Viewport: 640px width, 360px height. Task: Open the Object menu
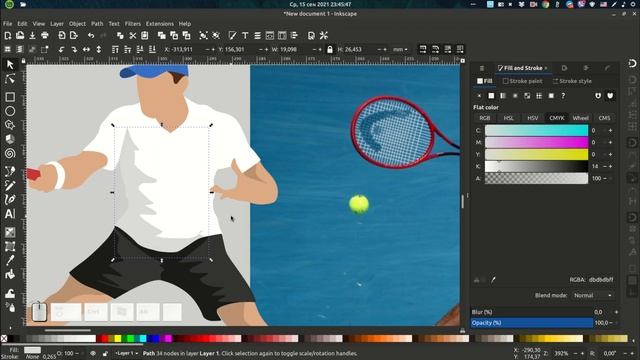pos(77,24)
